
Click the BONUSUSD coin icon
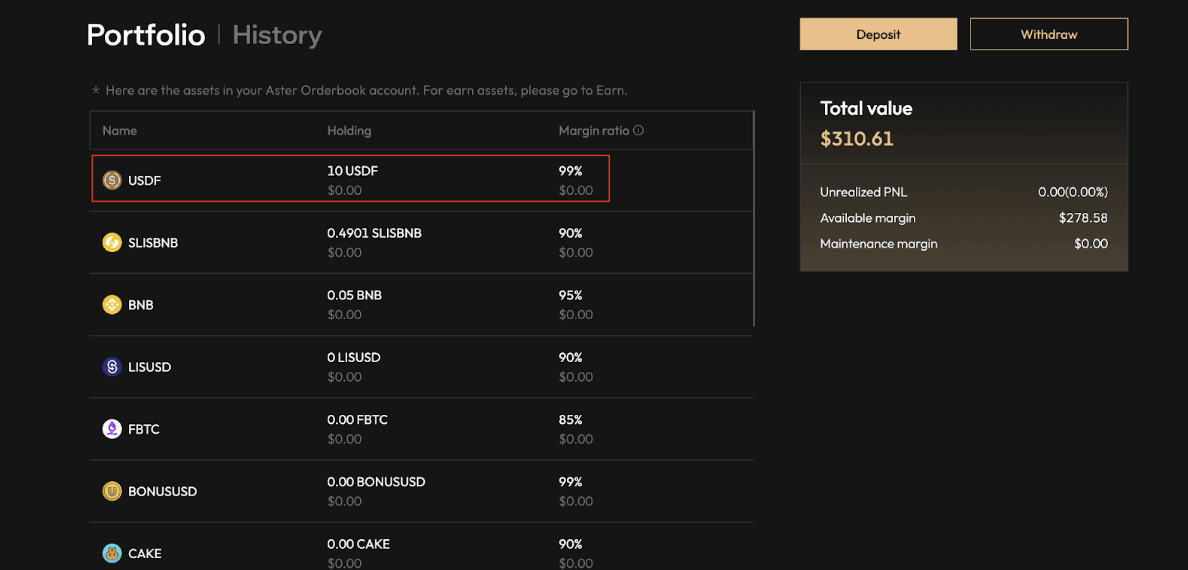[x=112, y=491]
